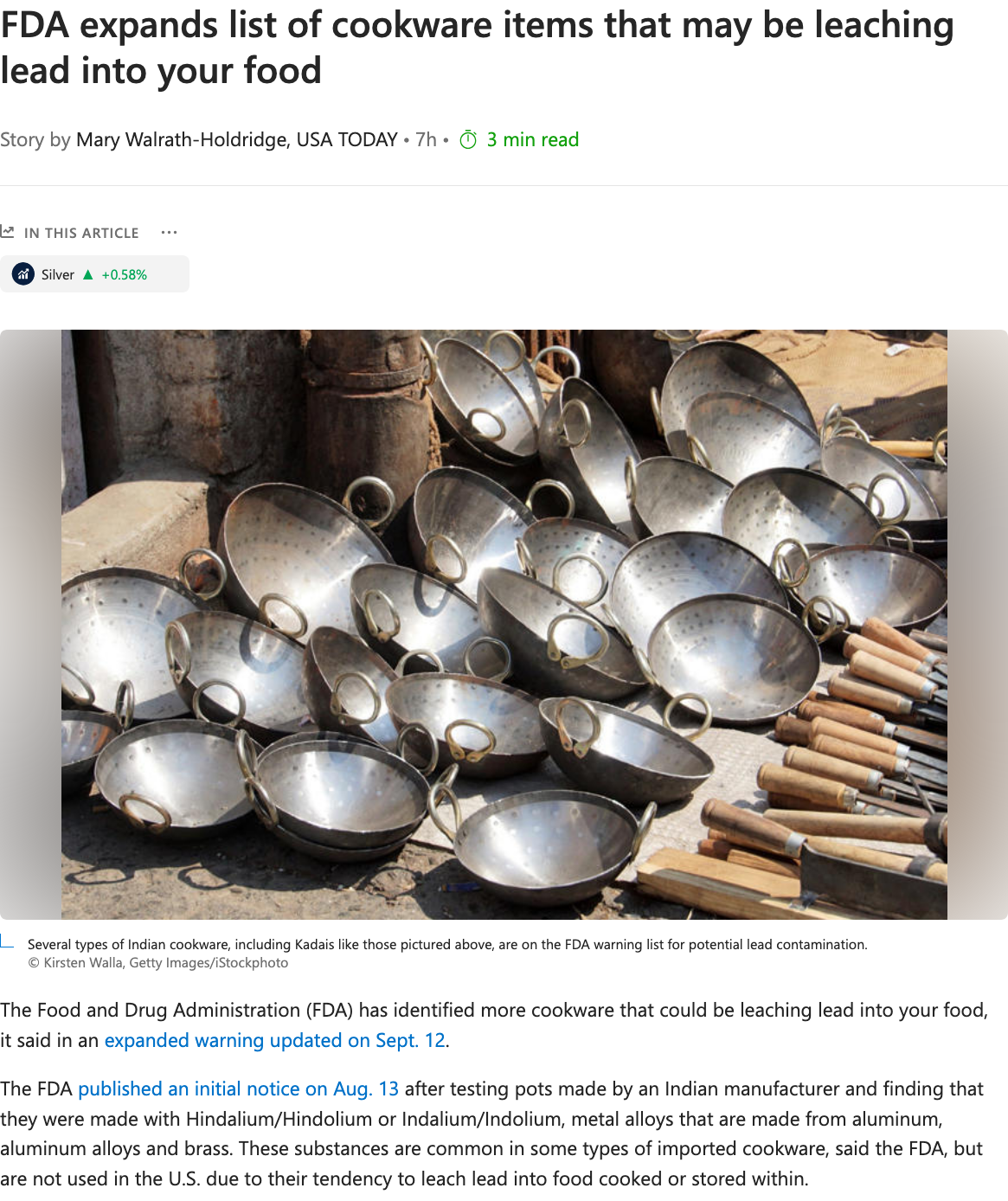Viewport: 1008px width, 1201px height.
Task: Click the Story by text before author name
Action: coord(35,139)
